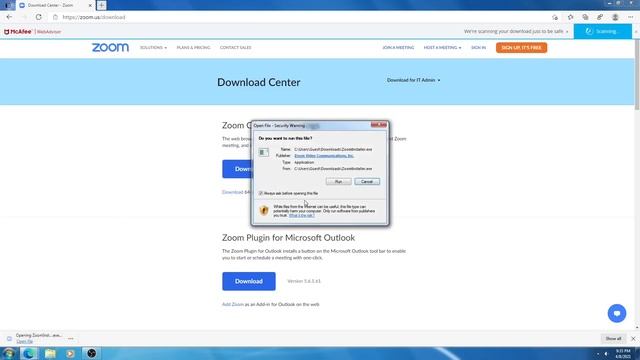Open the browser favorites star icon
Screen dimensions: 640x360
[x=570, y=17]
